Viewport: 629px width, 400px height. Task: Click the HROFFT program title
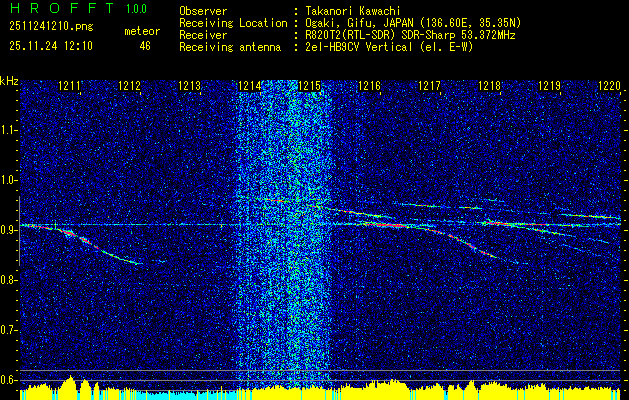point(62,8)
